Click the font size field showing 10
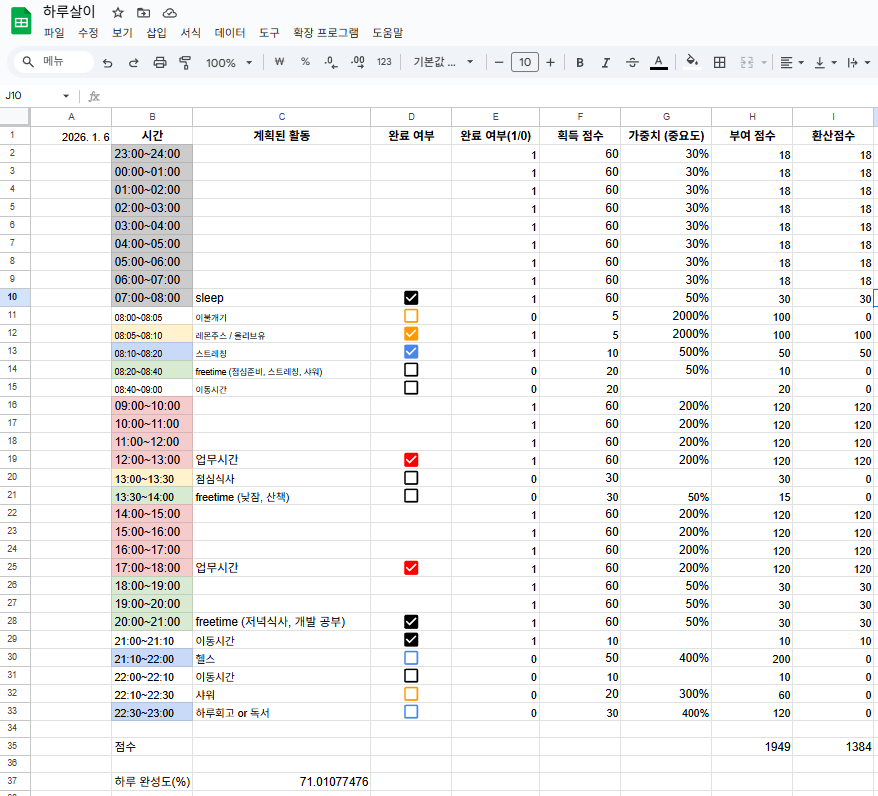Screen dimensions: 878x796 [525, 62]
